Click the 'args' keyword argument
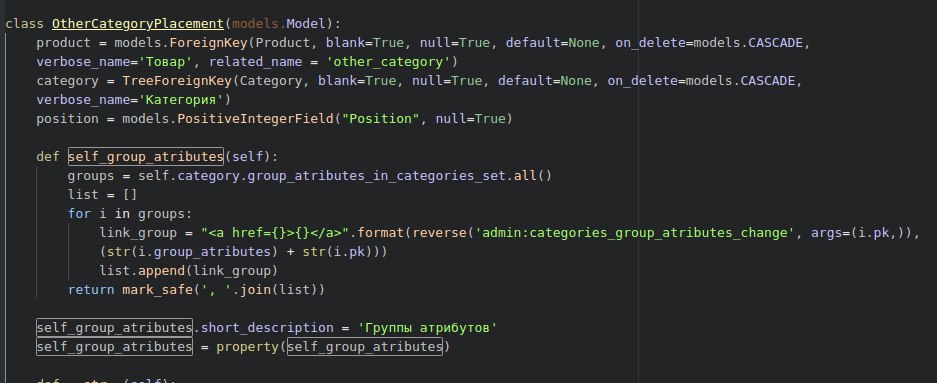Viewport: 937px width, 383px height. 826,233
